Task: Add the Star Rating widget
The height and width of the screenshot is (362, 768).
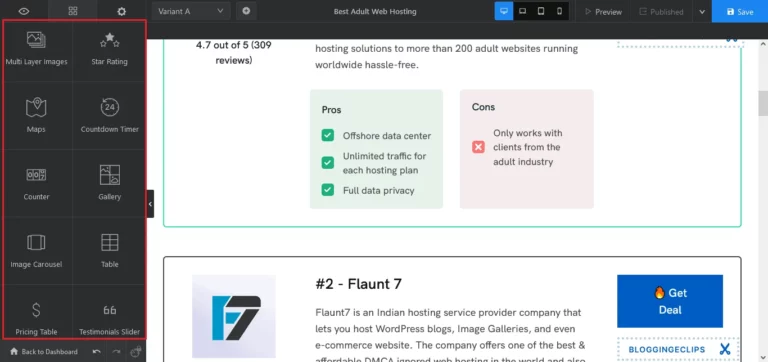Action: 109,48
